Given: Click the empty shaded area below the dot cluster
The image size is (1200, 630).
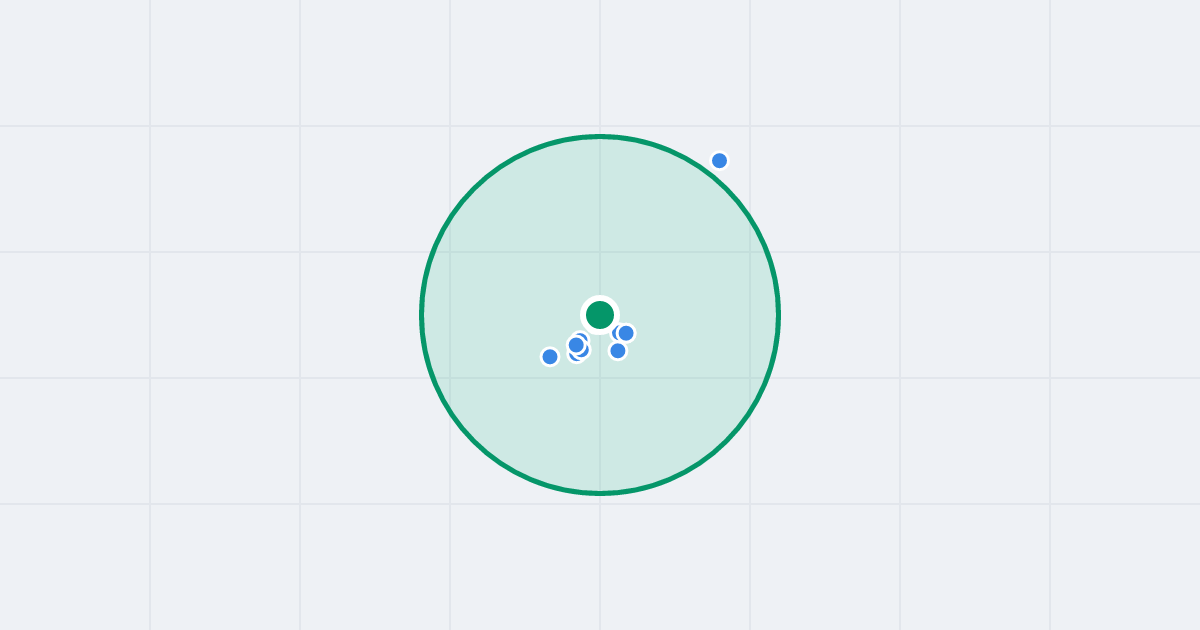Looking at the screenshot, I should coord(600,430).
